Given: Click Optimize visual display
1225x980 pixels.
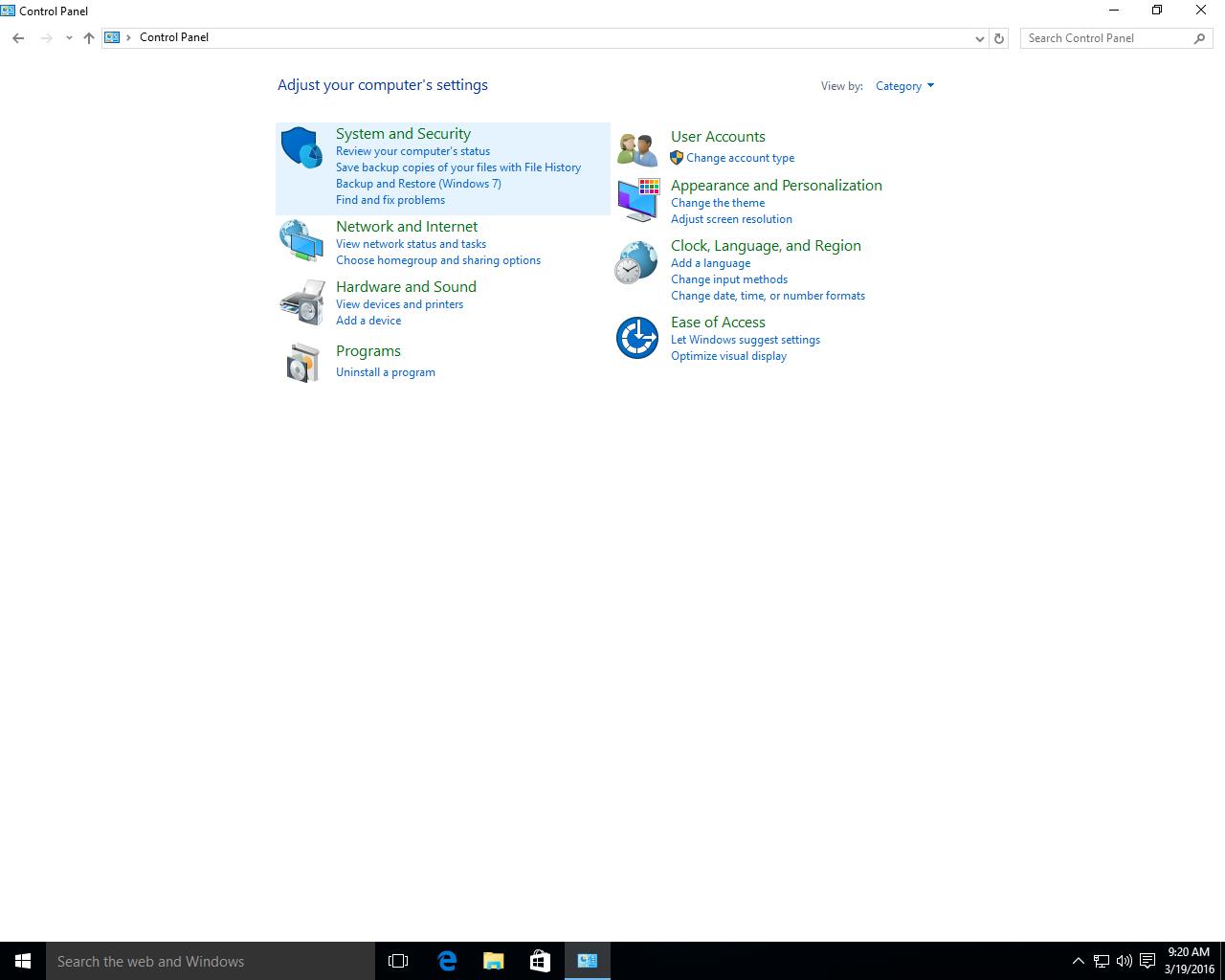Looking at the screenshot, I should (728, 356).
